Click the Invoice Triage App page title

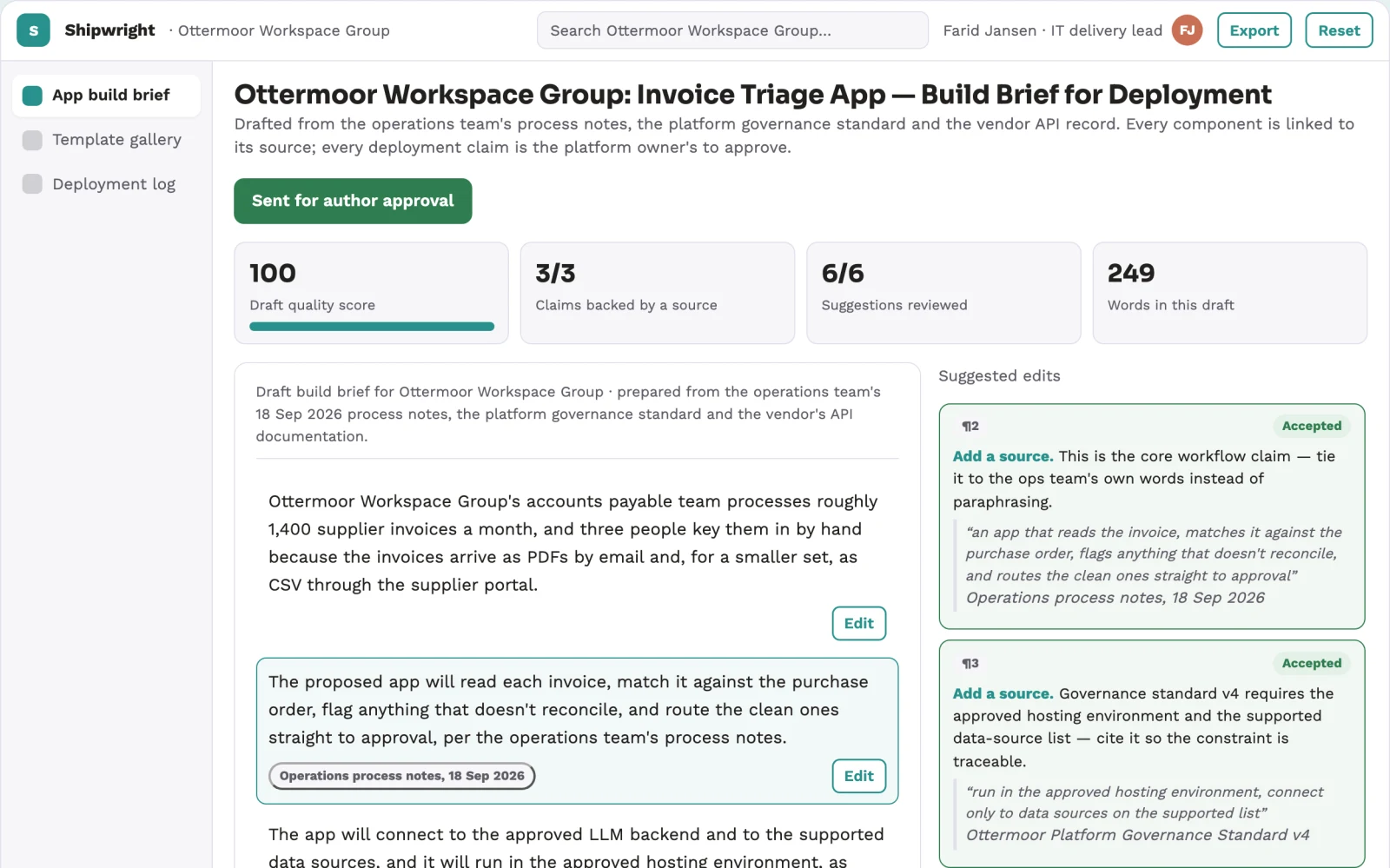[752, 94]
